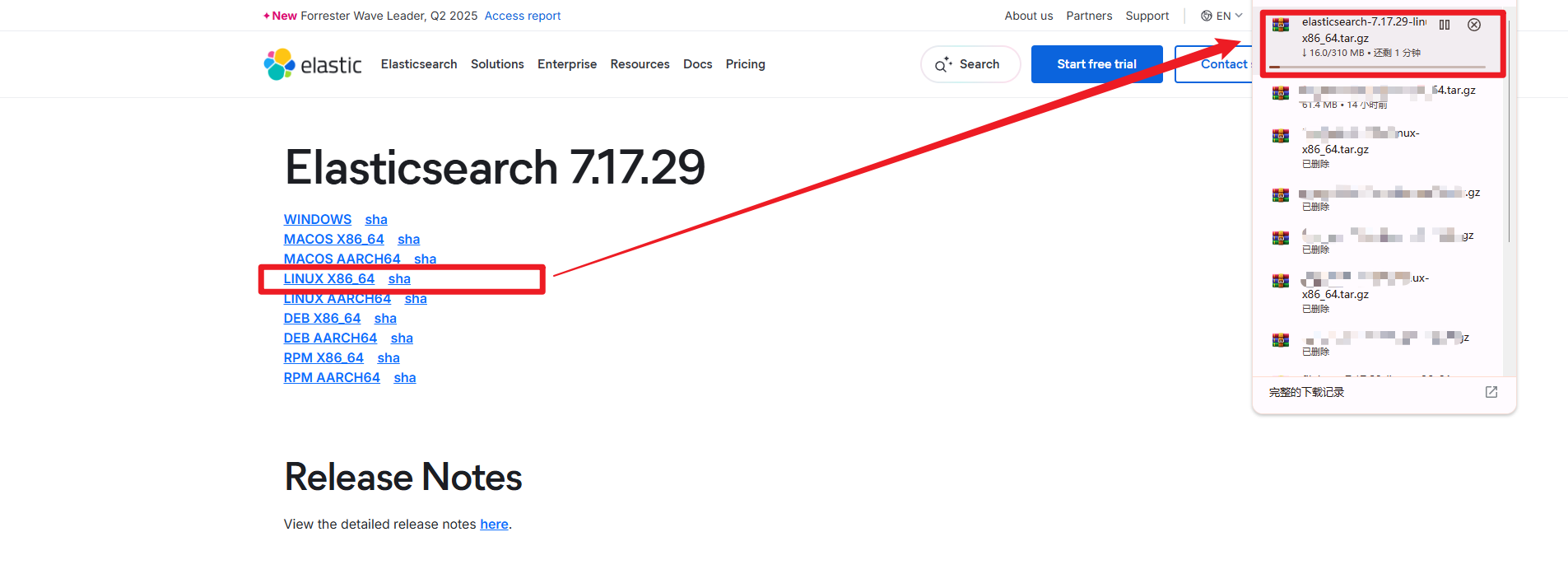Open the Access report link
This screenshot has width=1568, height=574.
pos(523,16)
